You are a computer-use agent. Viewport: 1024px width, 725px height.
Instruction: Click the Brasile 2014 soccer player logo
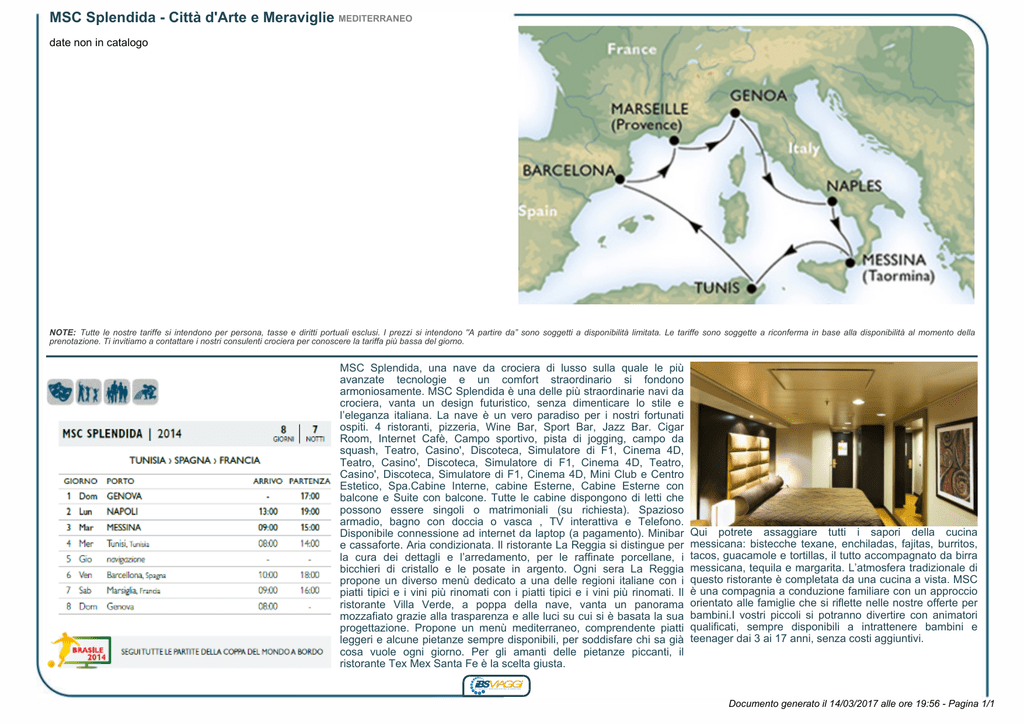[x=80, y=651]
